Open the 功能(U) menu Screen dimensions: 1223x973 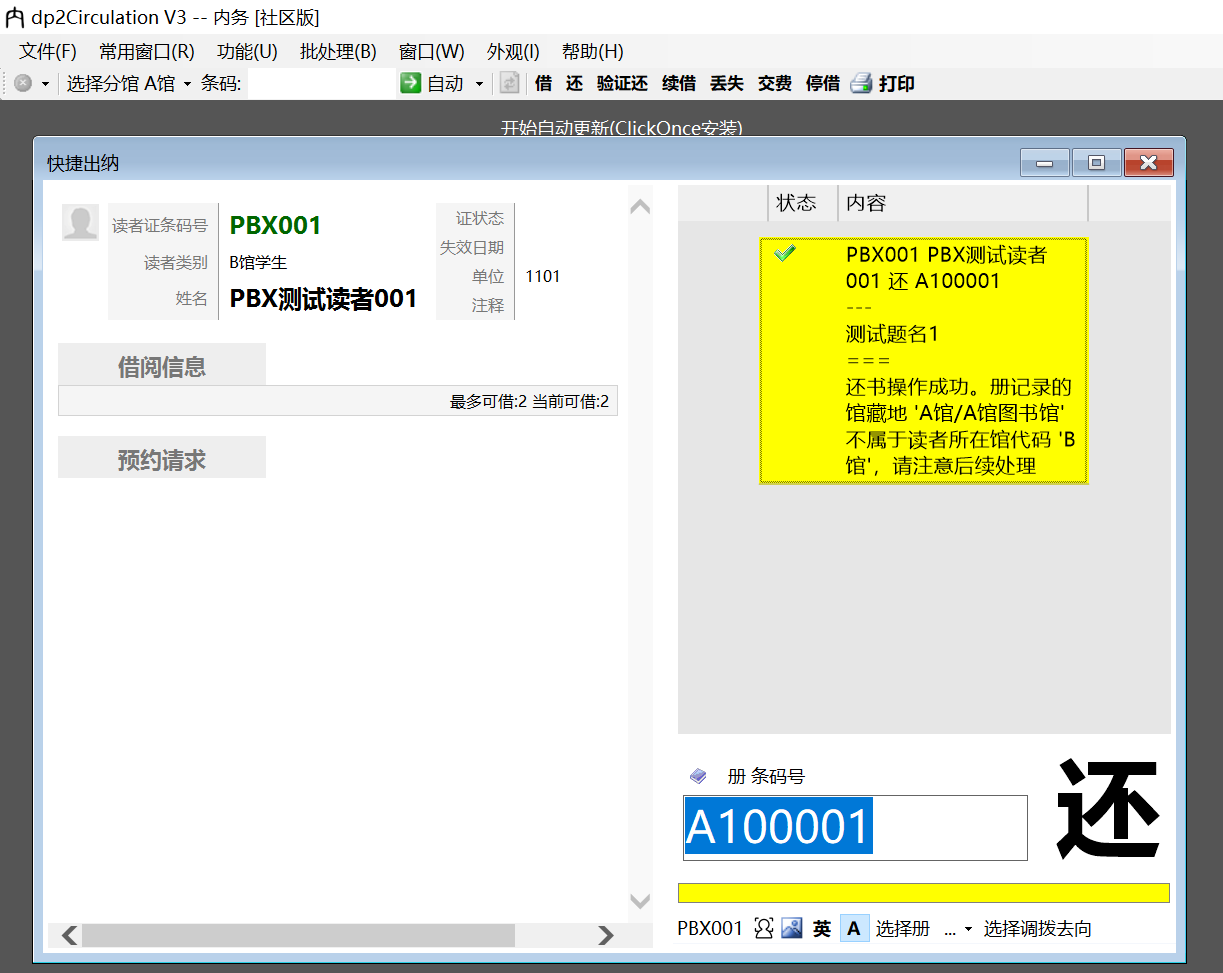tap(247, 52)
